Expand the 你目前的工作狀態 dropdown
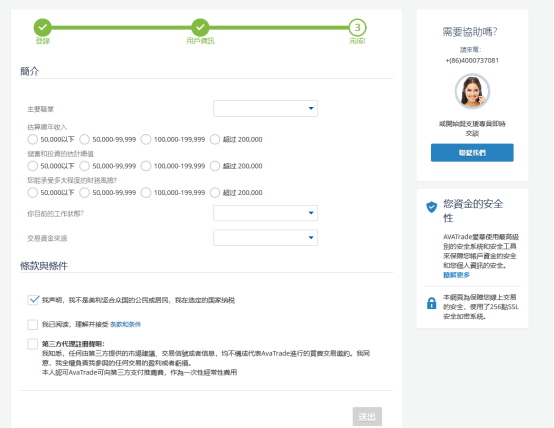The image size is (554, 428). 265,213
